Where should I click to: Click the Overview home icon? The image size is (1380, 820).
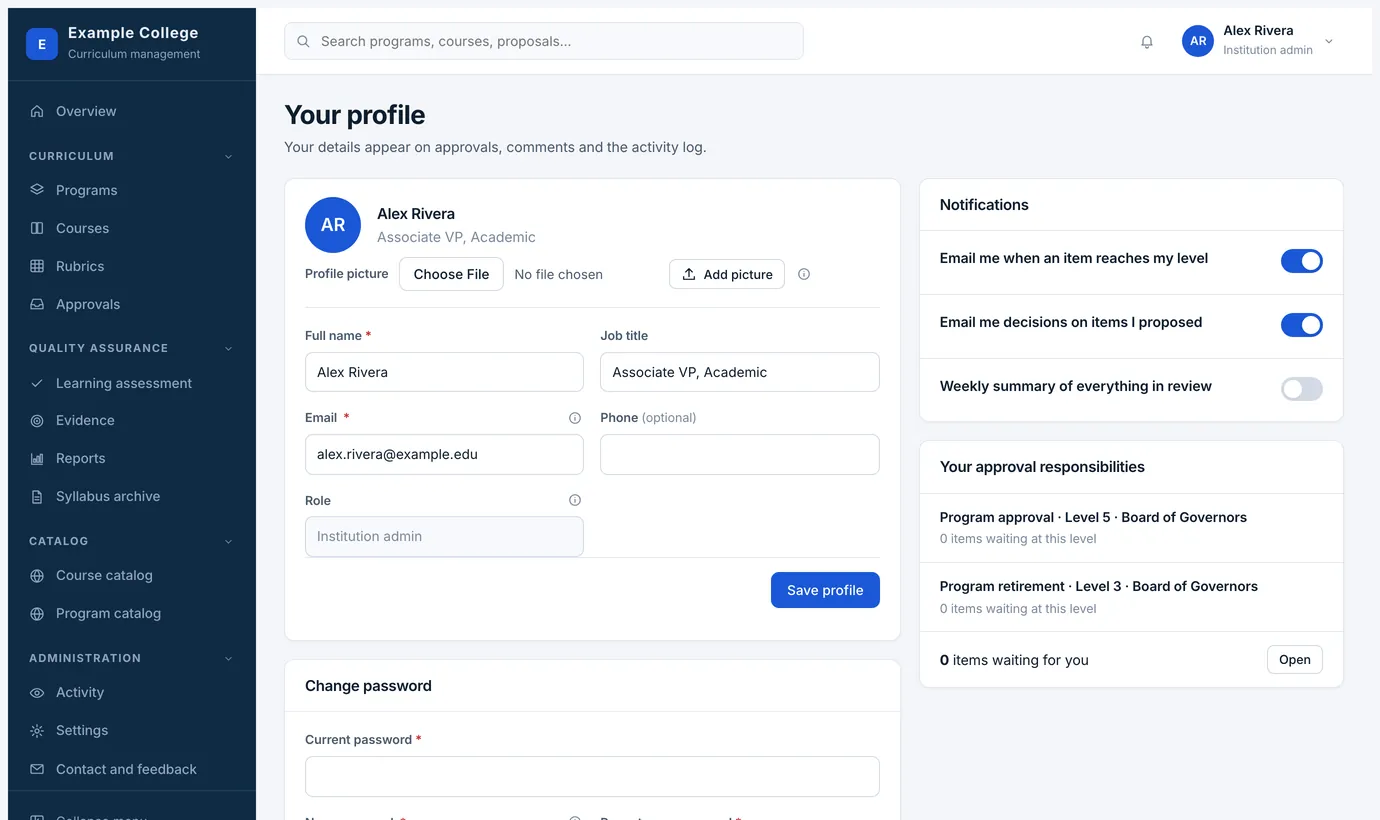(37, 111)
